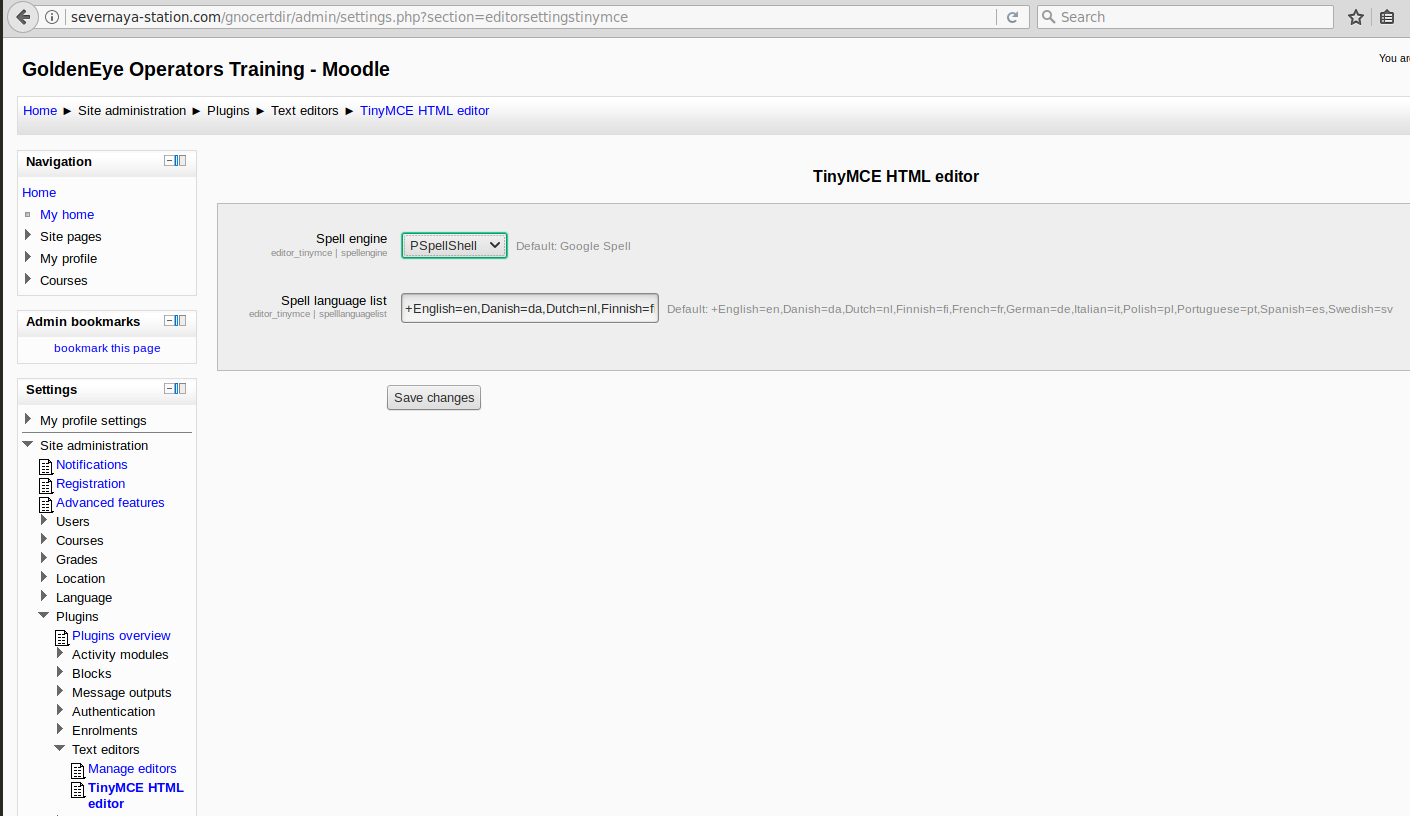The height and width of the screenshot is (816, 1410).
Task: Expand the Enrolments node
Action: tap(60, 730)
